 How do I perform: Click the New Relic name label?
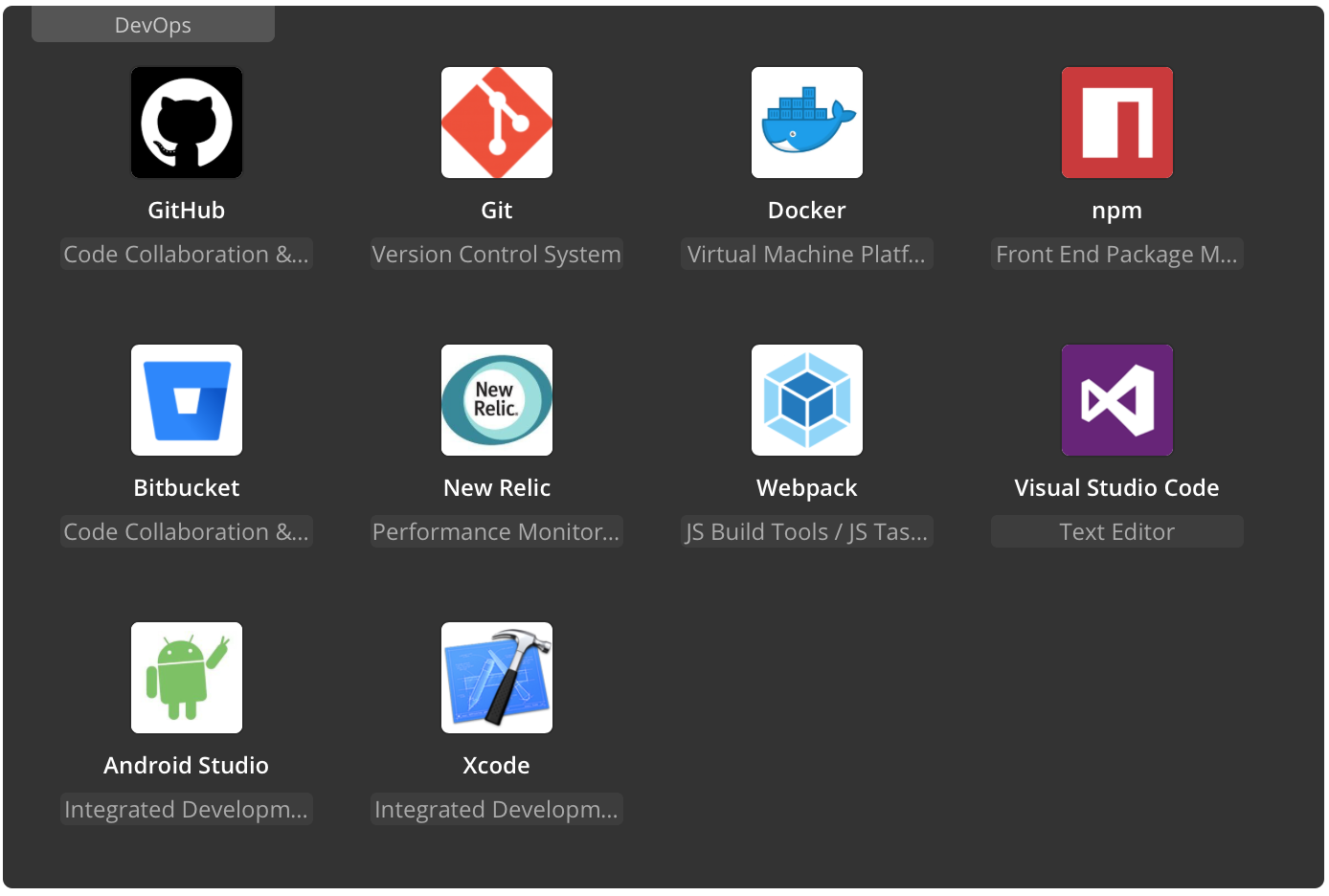click(x=497, y=488)
